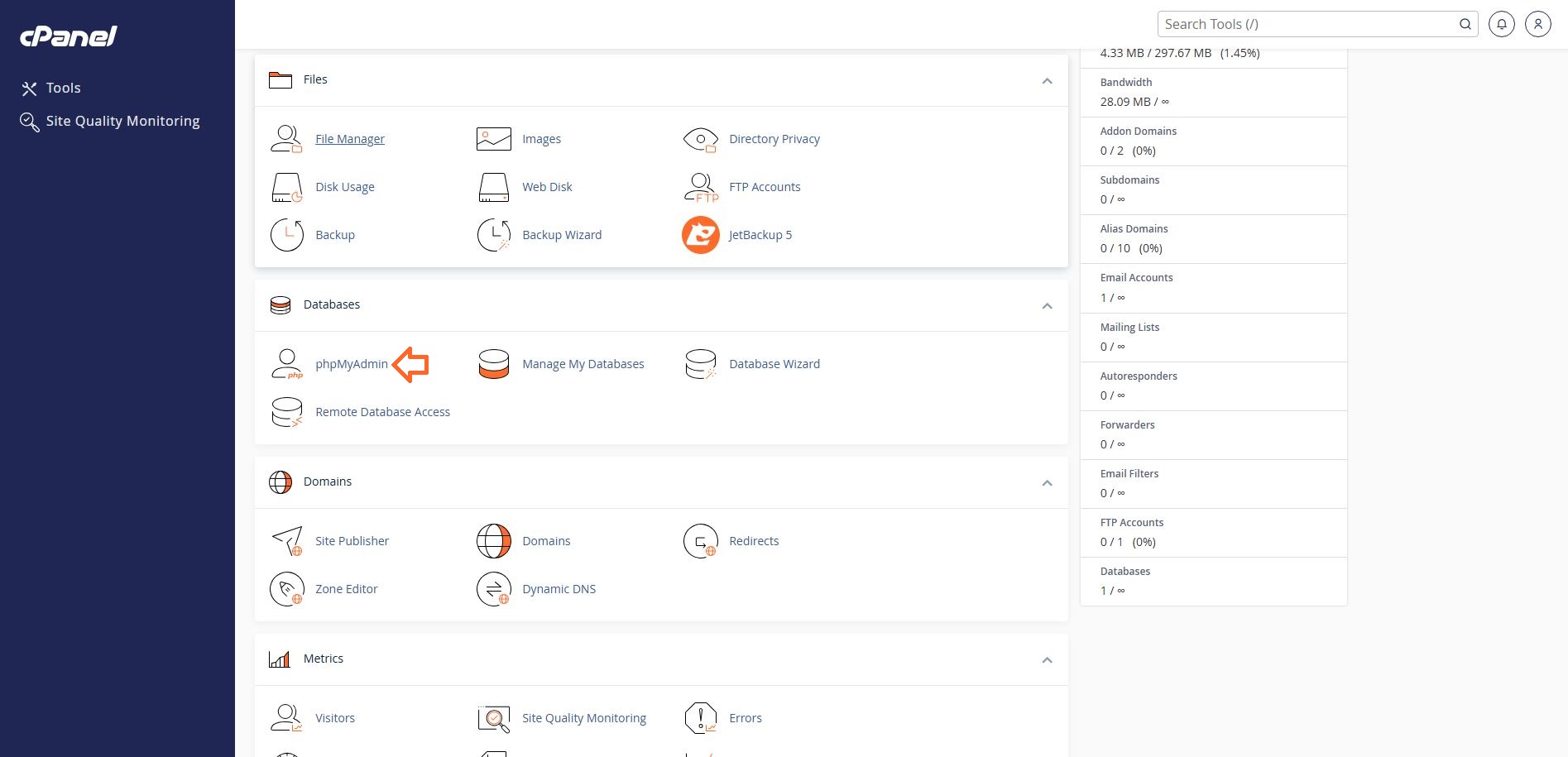Click the Redirects icon

pos(700,541)
